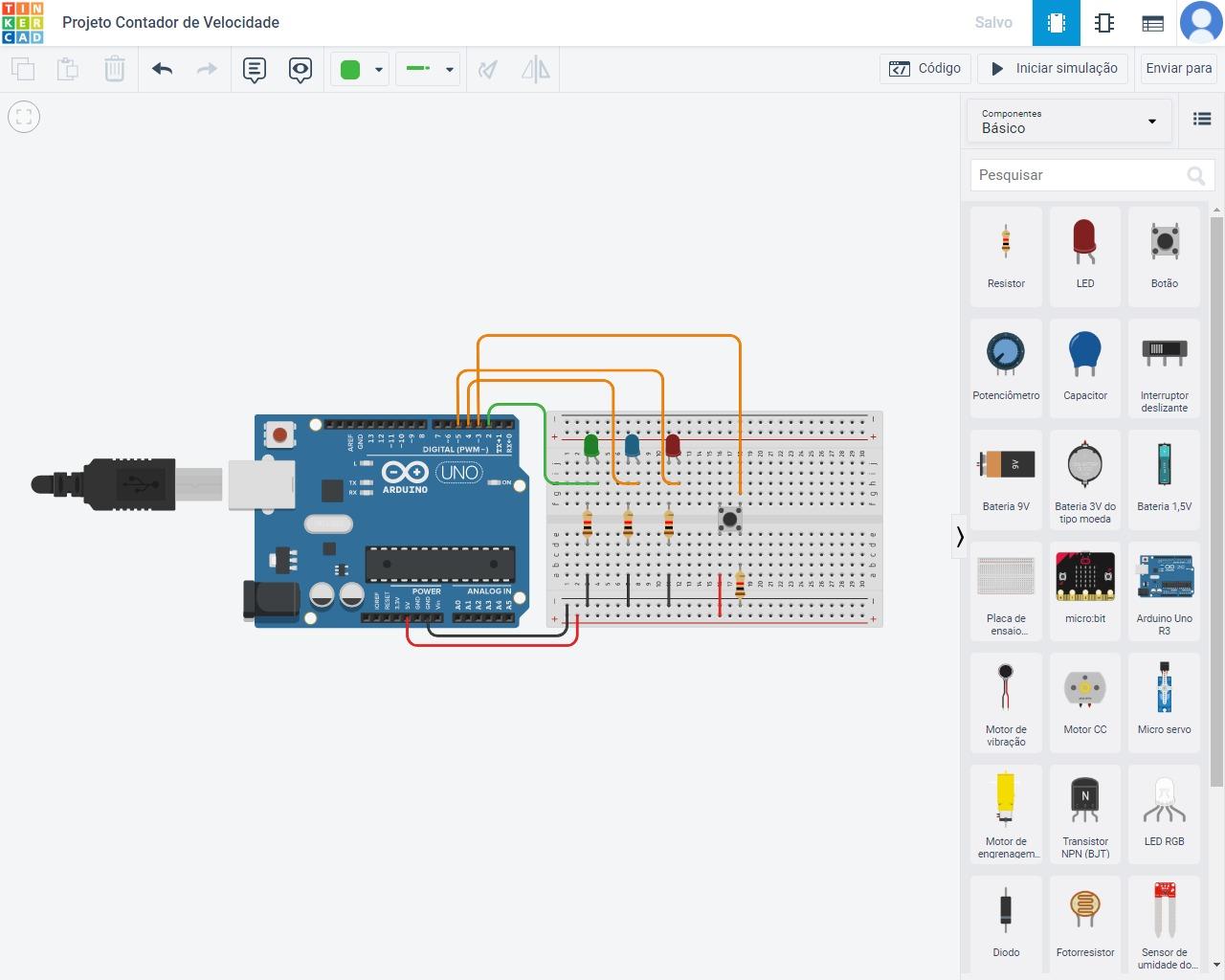This screenshot has height=980, width=1225.
Task: Select the Botão component
Action: point(1165,256)
